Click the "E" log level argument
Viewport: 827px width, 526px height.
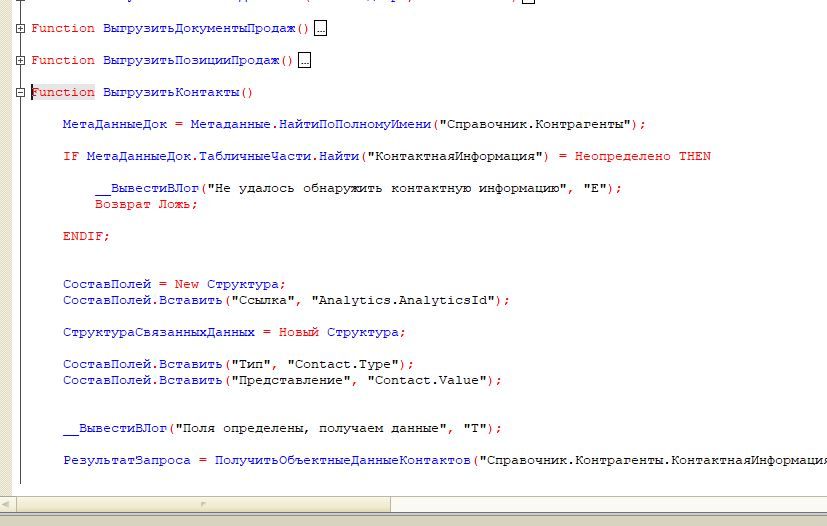point(595,188)
